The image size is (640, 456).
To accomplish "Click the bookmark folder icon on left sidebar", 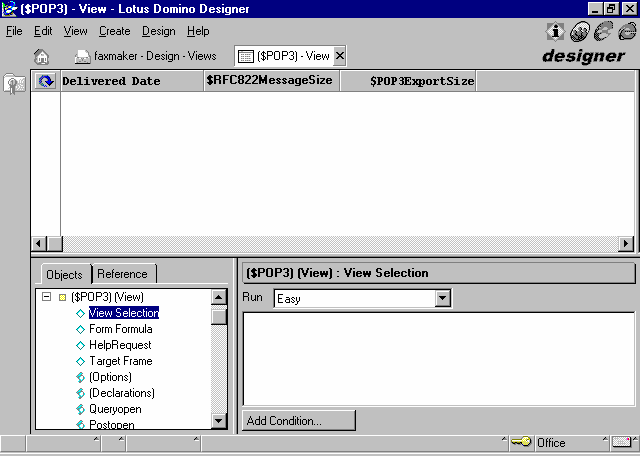I will click(x=15, y=85).
